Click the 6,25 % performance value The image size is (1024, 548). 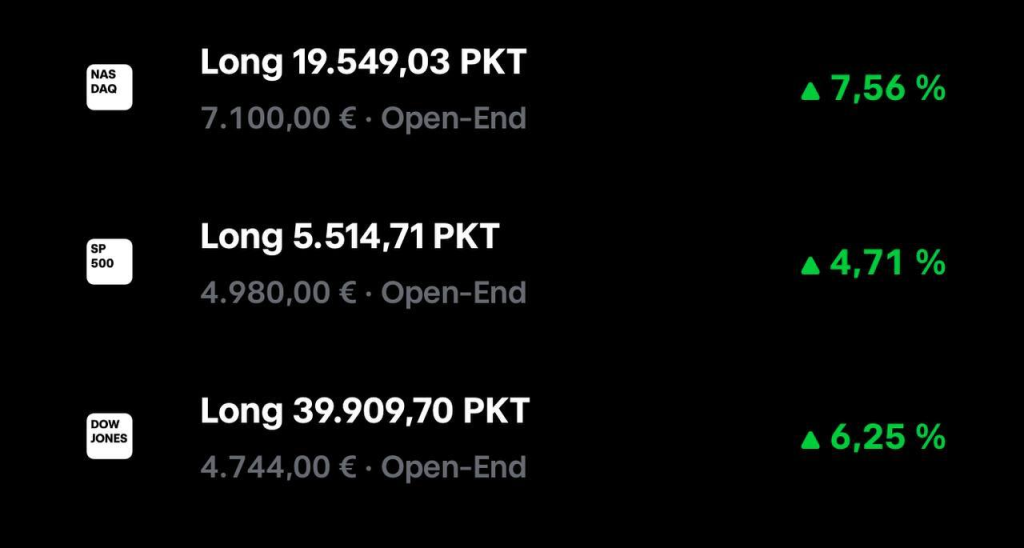click(x=887, y=438)
